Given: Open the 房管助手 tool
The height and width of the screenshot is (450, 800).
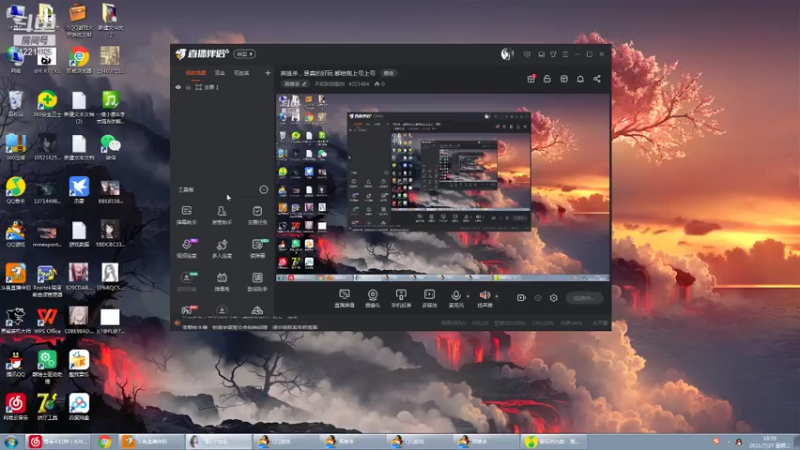Looking at the screenshot, I should 221,215.
